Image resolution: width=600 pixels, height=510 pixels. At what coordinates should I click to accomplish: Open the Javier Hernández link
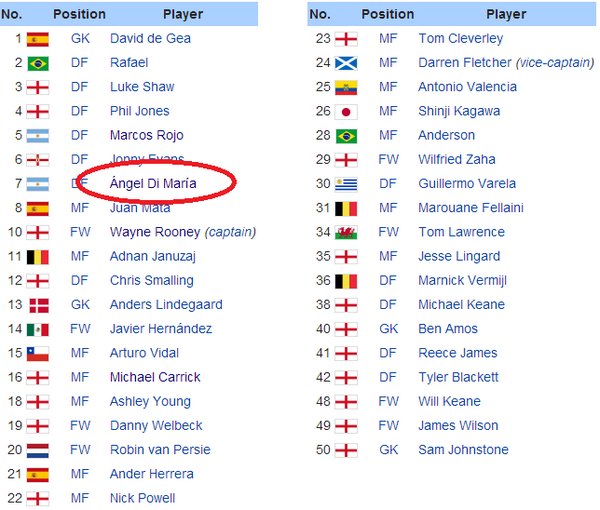click(x=161, y=329)
